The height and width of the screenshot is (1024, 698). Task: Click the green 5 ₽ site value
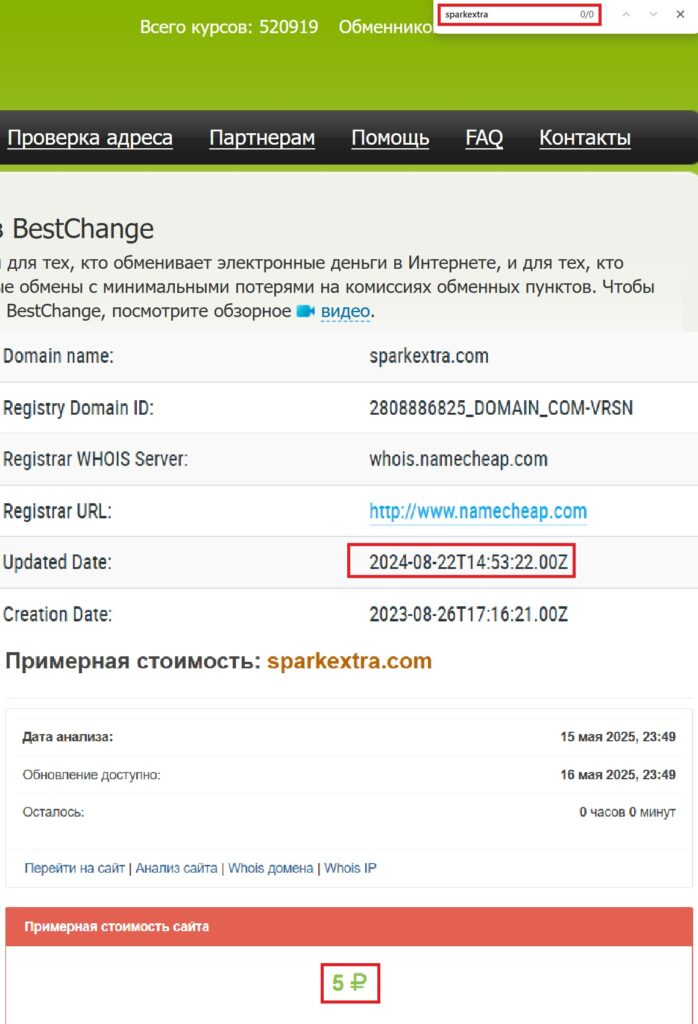click(348, 982)
